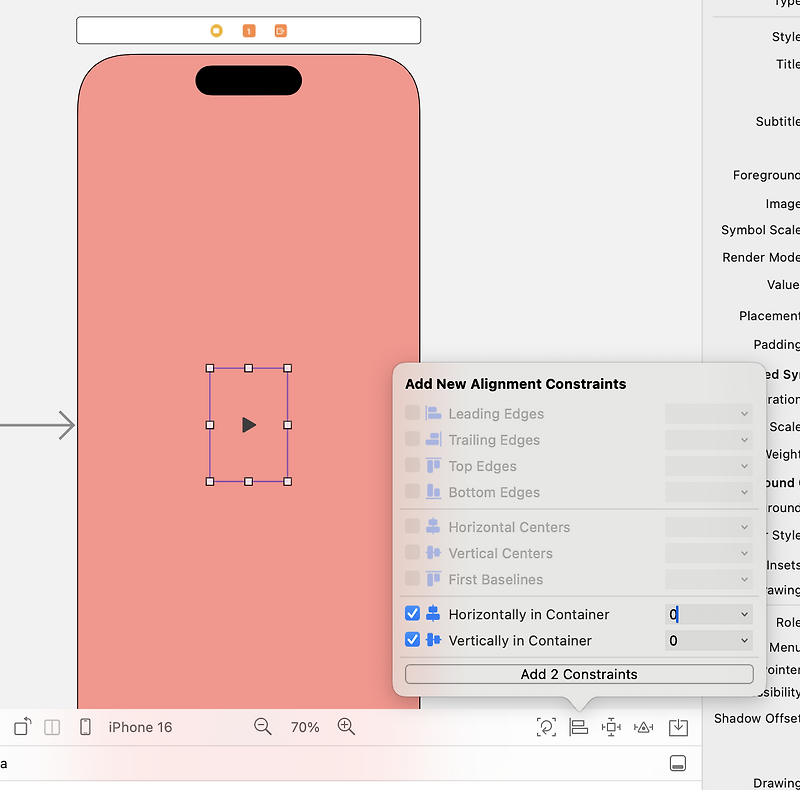Open the Update Frames tool
The height and width of the screenshot is (790, 800).
click(546, 727)
